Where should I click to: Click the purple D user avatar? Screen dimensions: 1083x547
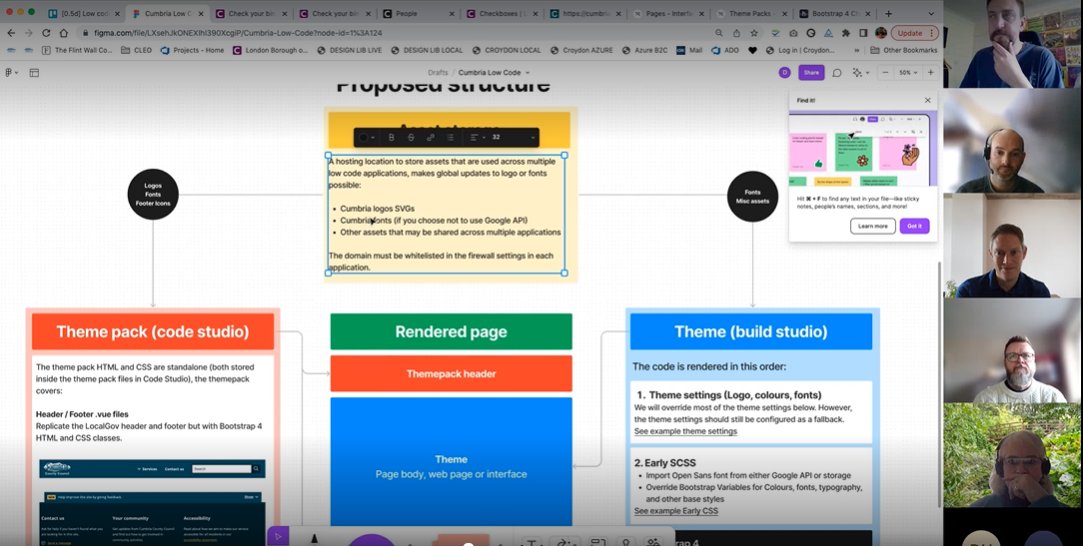pos(785,73)
